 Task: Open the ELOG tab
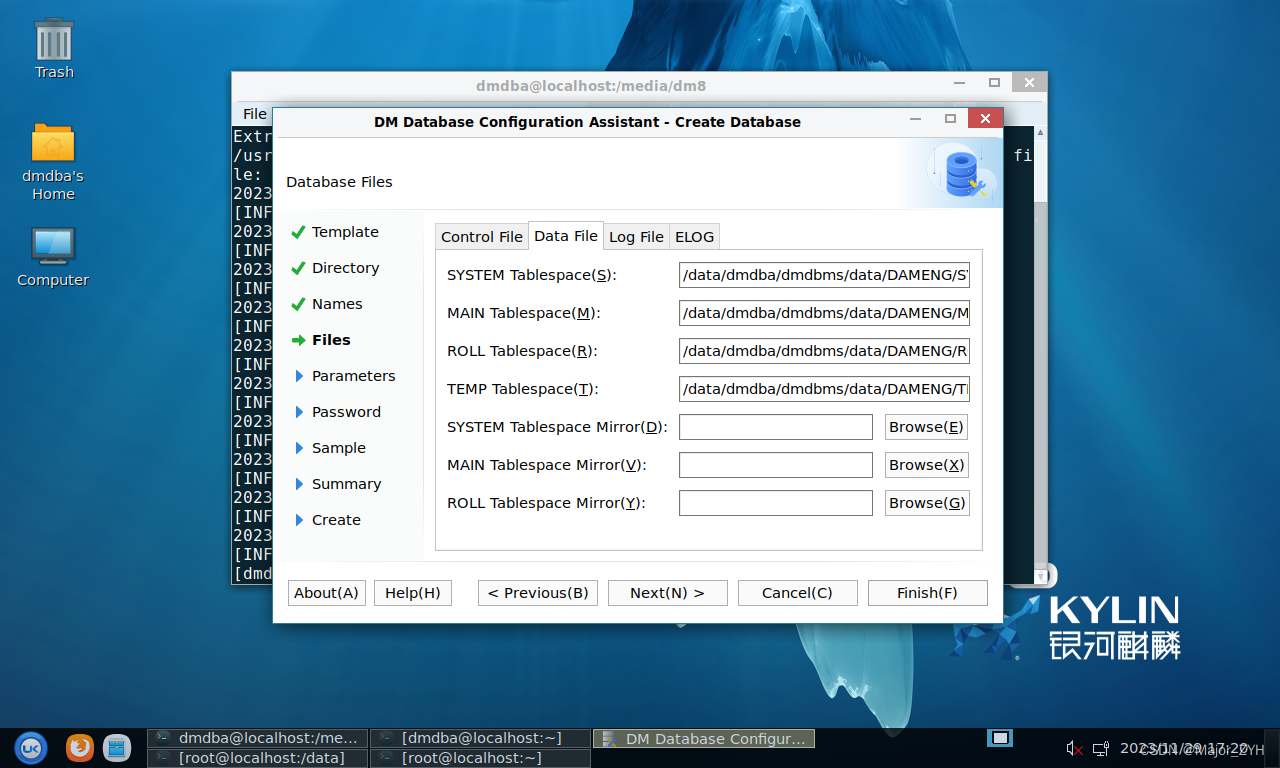pos(694,237)
